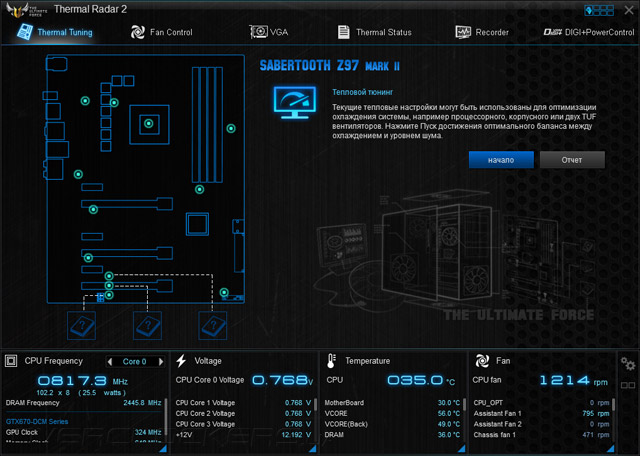Open the DIGI+PowerControl tab
Screen dimensions: 640x456
589,32
